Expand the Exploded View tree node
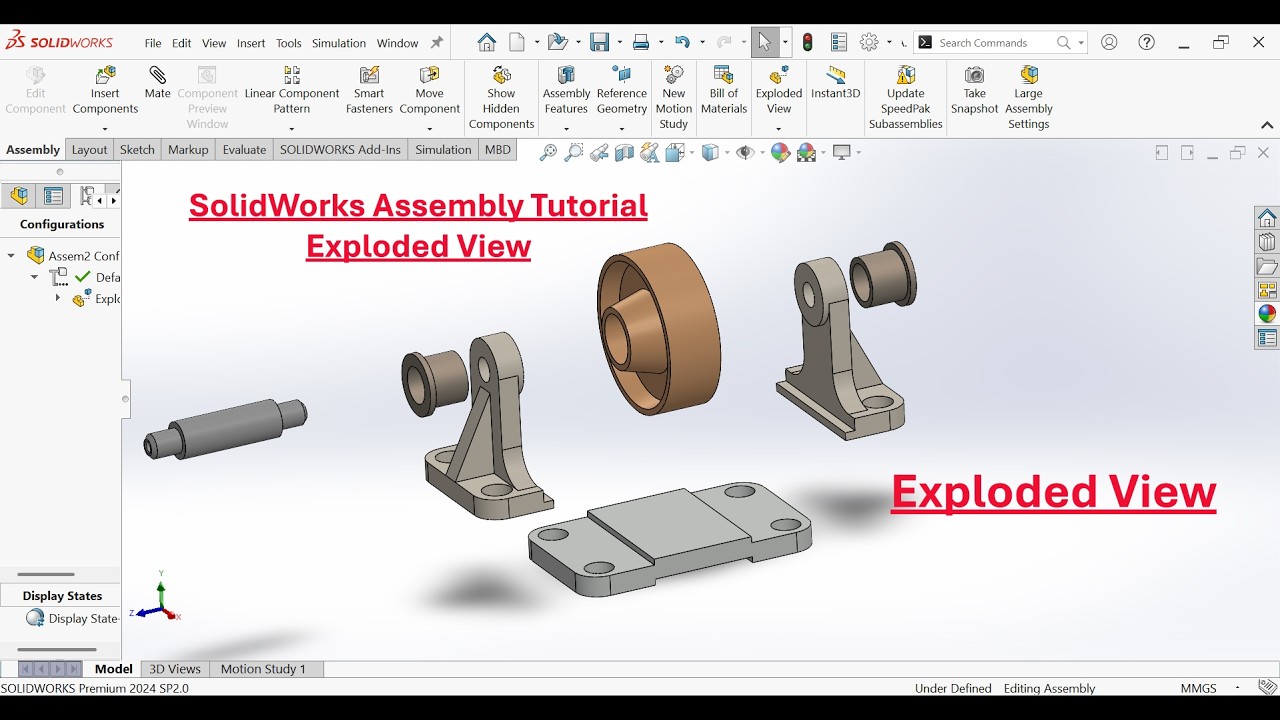The height and width of the screenshot is (720, 1280). click(57, 298)
